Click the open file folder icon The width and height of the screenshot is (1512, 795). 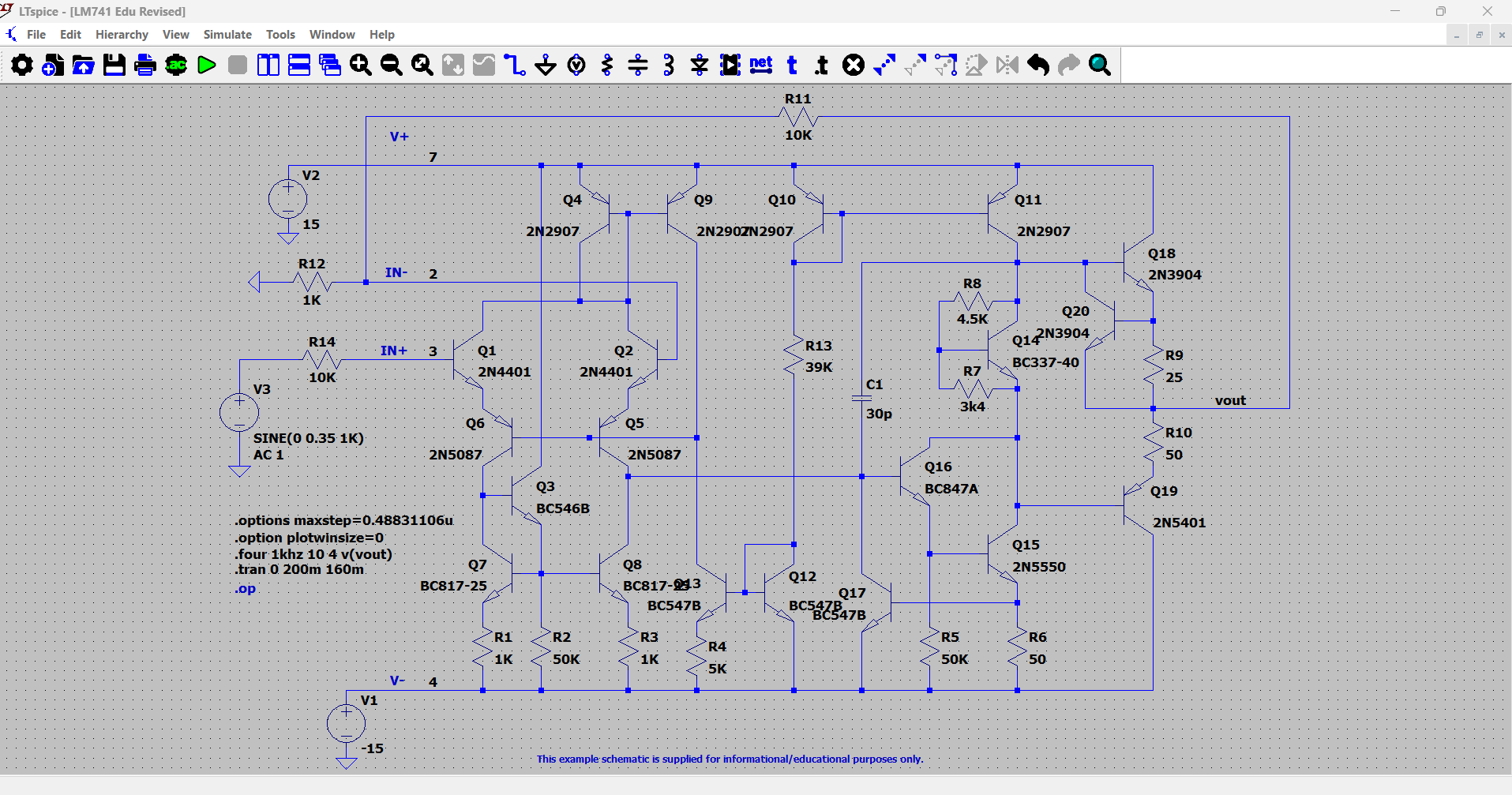(84, 65)
